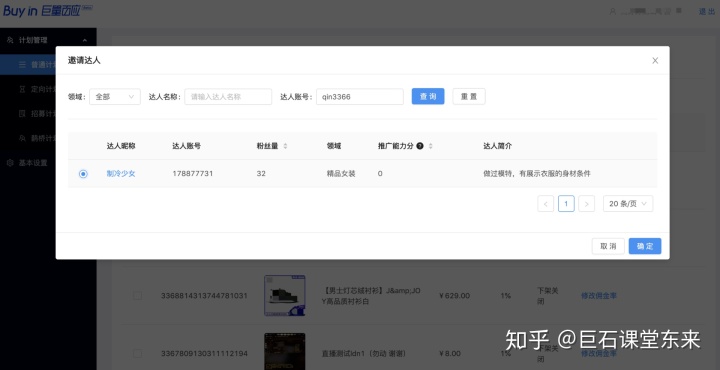This screenshot has height=370, width=720.
Task: Open 基本设置 in the sidebar
Action: [x=33, y=163]
